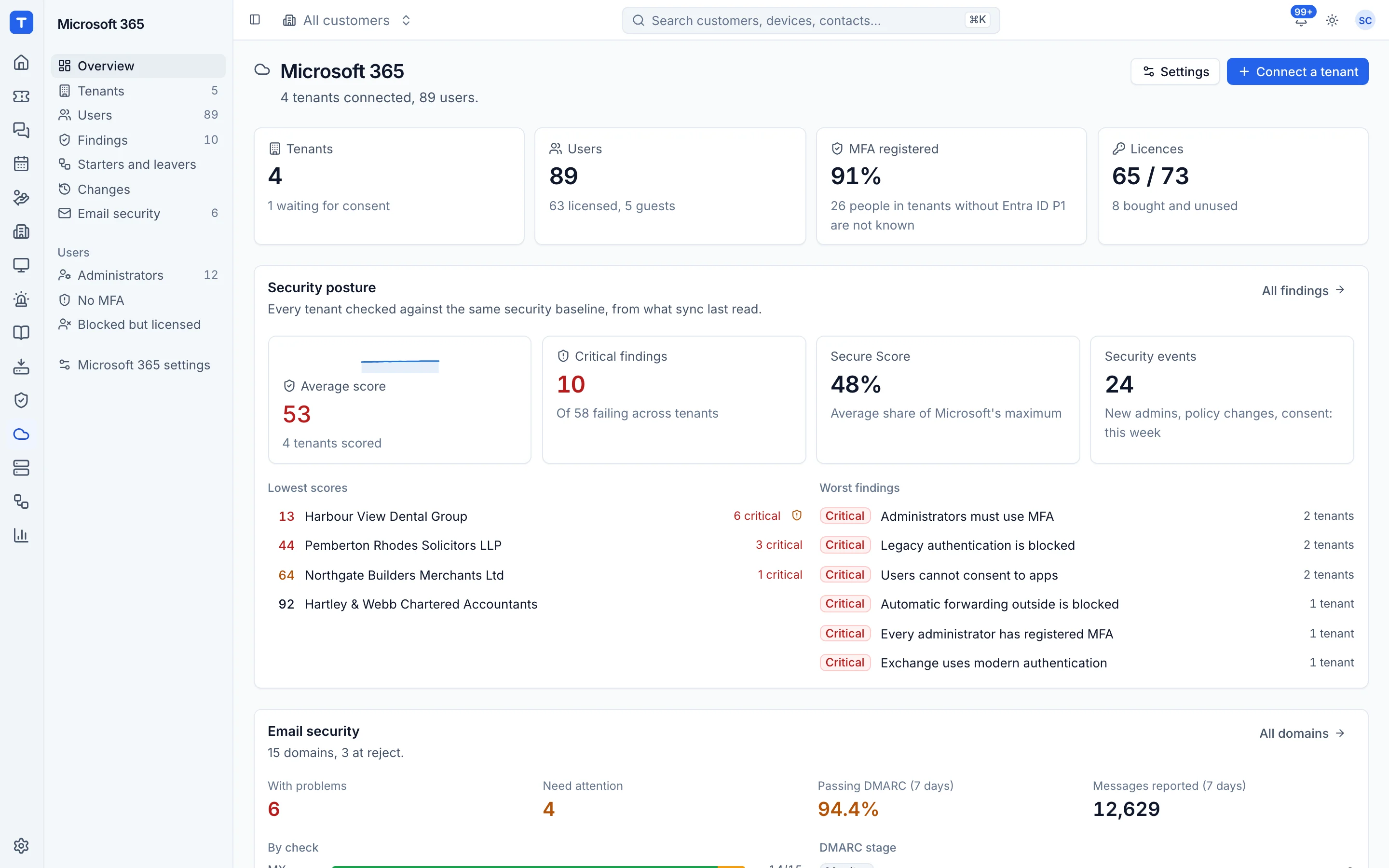Image resolution: width=1389 pixels, height=868 pixels.
Task: Open the download-to-tray icon in rail
Action: click(x=21, y=366)
